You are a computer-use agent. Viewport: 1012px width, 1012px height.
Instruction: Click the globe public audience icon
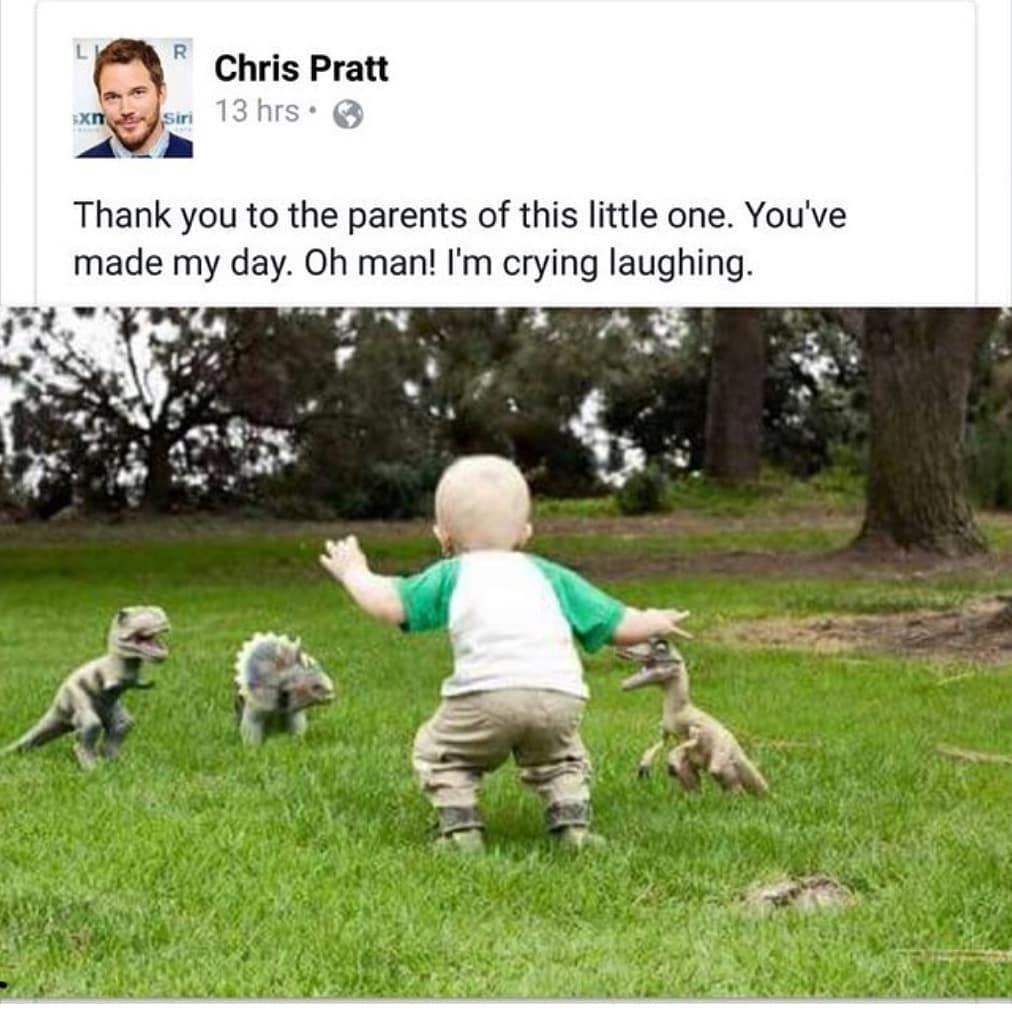348,115
